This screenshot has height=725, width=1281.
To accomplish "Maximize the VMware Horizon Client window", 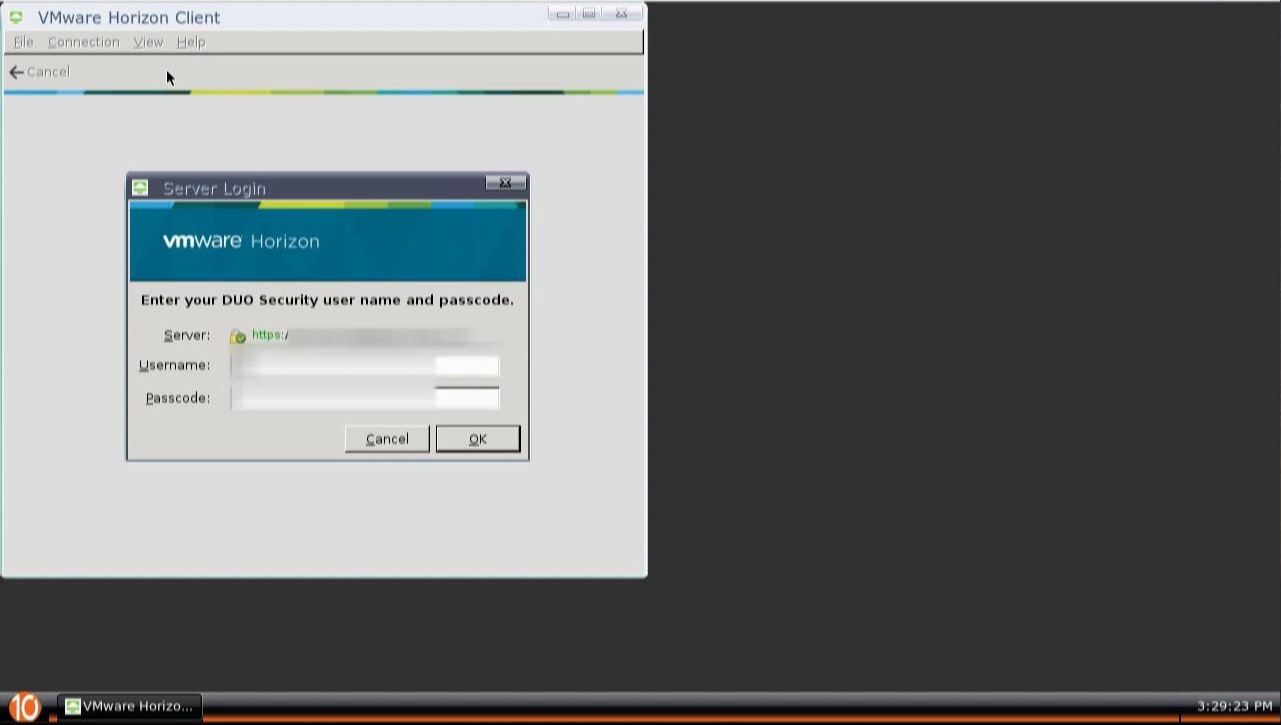I will [589, 13].
